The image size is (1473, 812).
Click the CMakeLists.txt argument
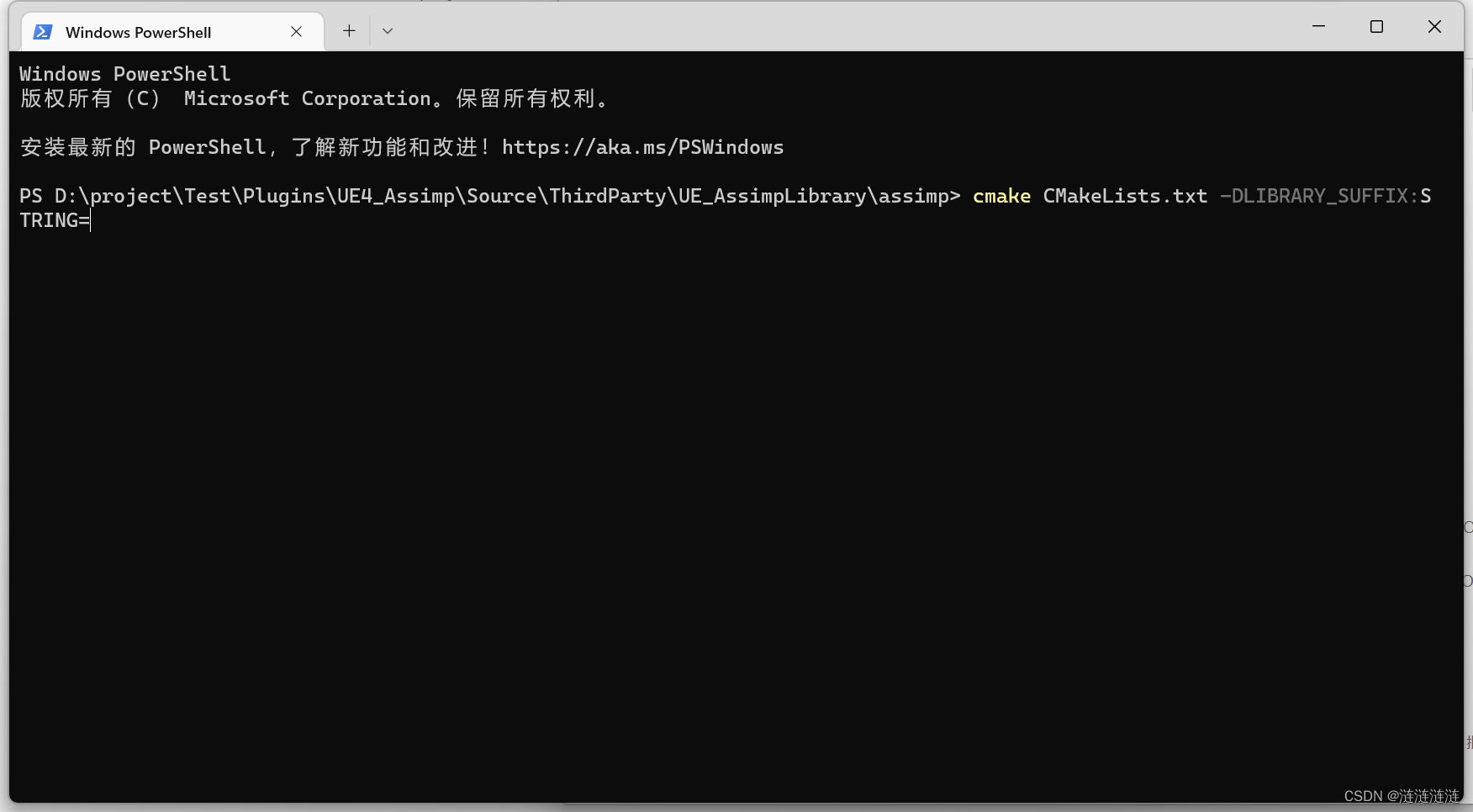click(1125, 196)
